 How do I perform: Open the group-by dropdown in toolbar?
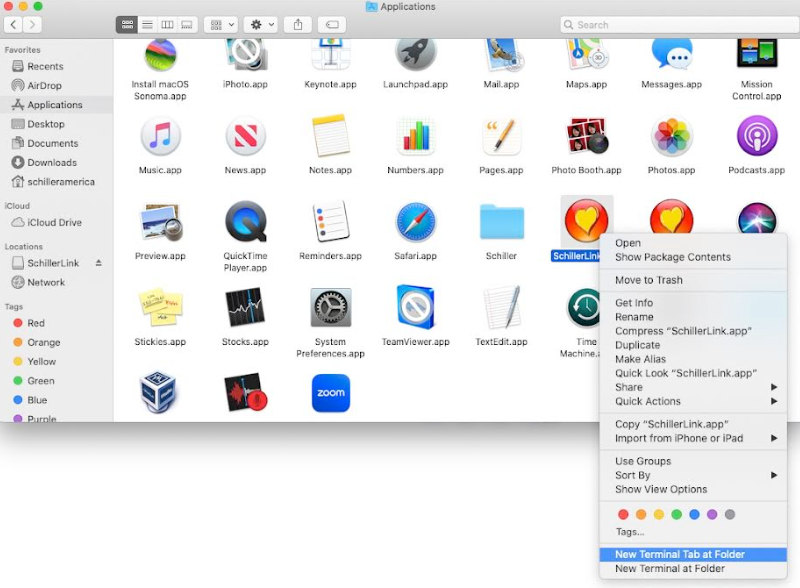221,24
